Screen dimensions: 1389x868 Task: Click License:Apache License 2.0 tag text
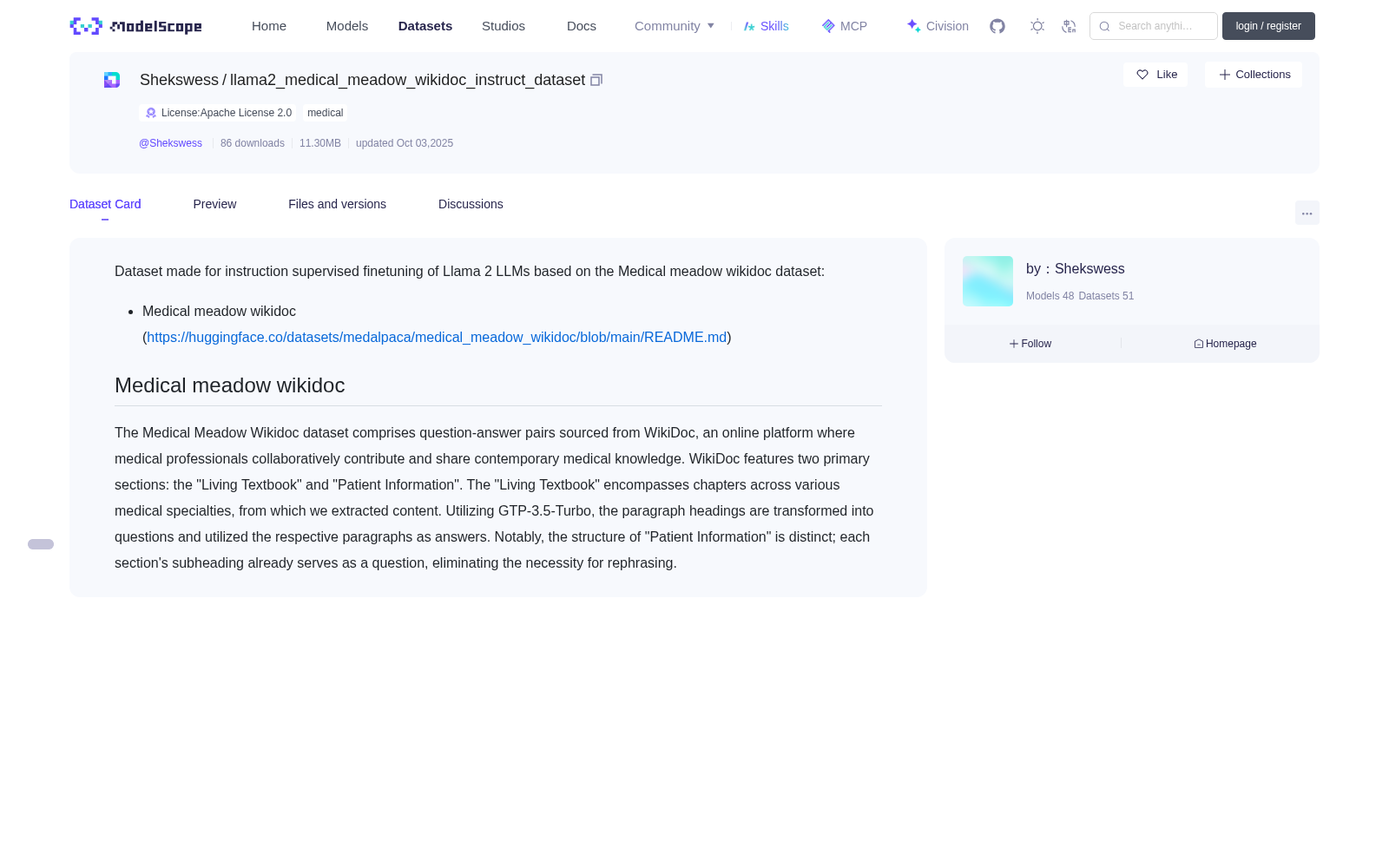pyautogui.click(x=227, y=113)
